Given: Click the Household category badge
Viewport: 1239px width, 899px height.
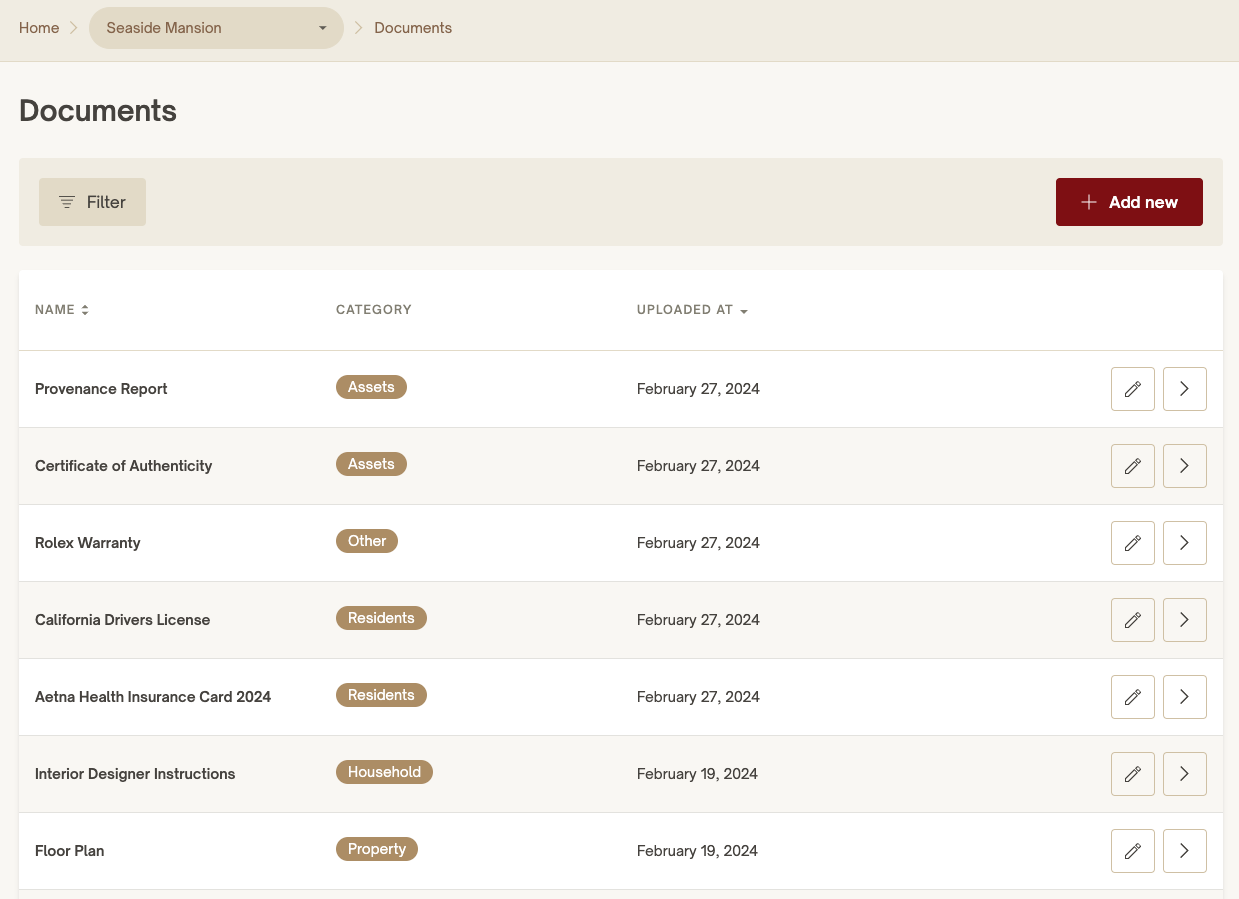Looking at the screenshot, I should pos(384,772).
